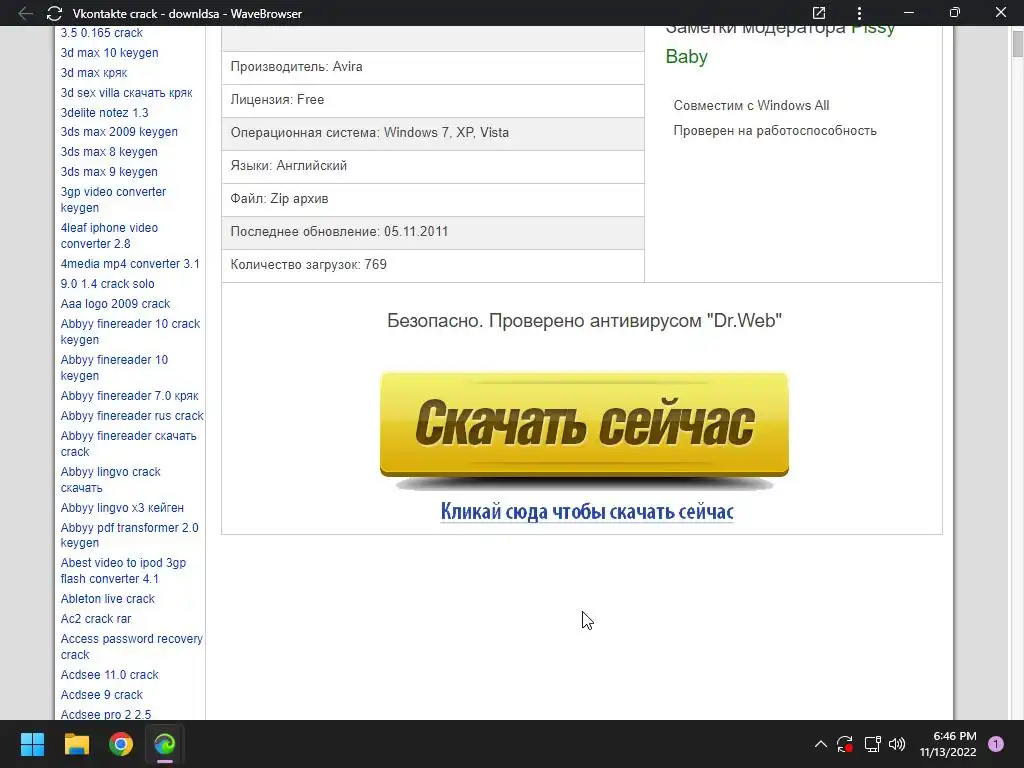1024x768 pixels.
Task: Click the browser back arrow
Action: pos(25,13)
